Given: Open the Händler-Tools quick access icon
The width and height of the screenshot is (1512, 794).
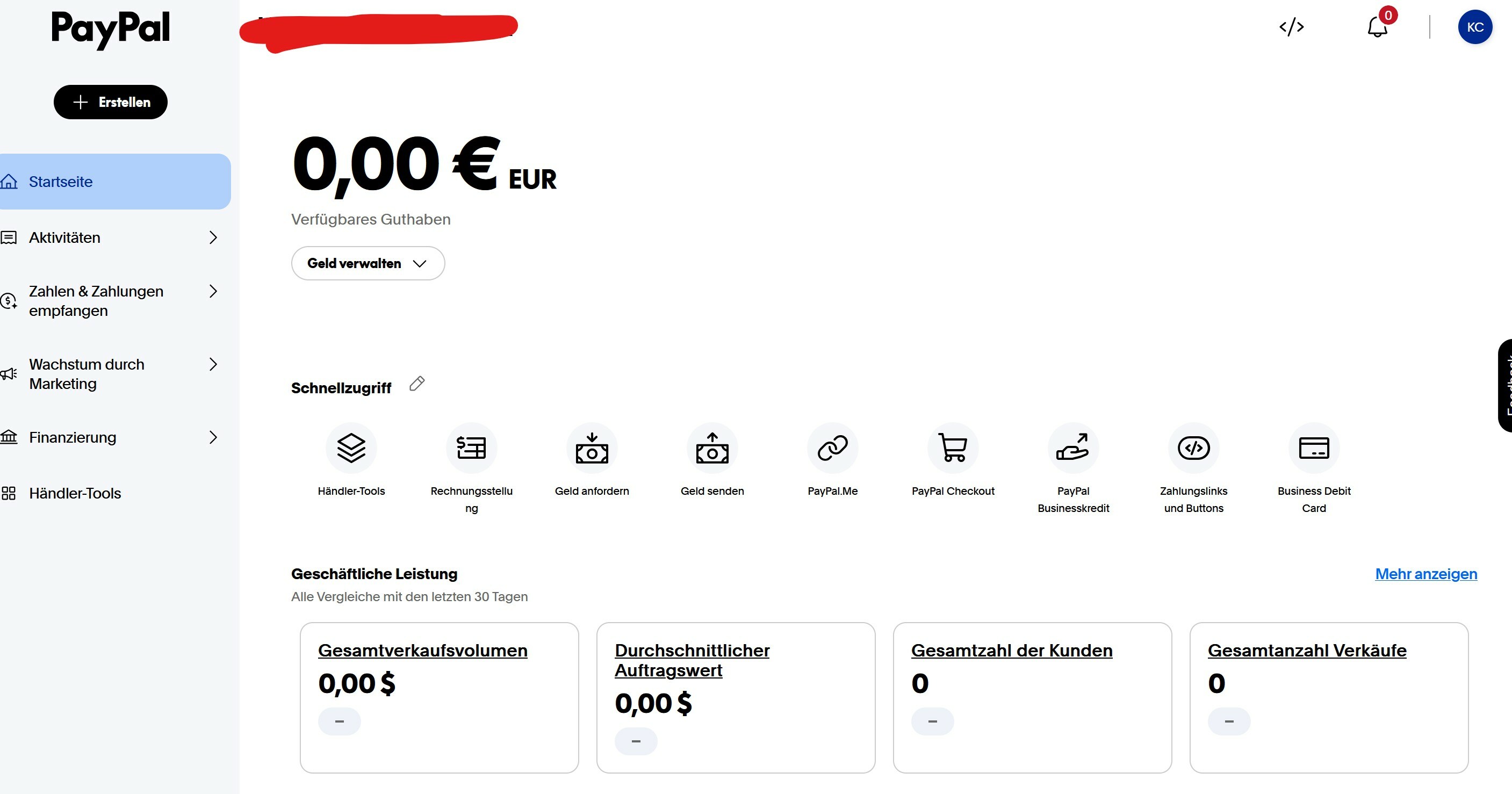Looking at the screenshot, I should pos(351,447).
